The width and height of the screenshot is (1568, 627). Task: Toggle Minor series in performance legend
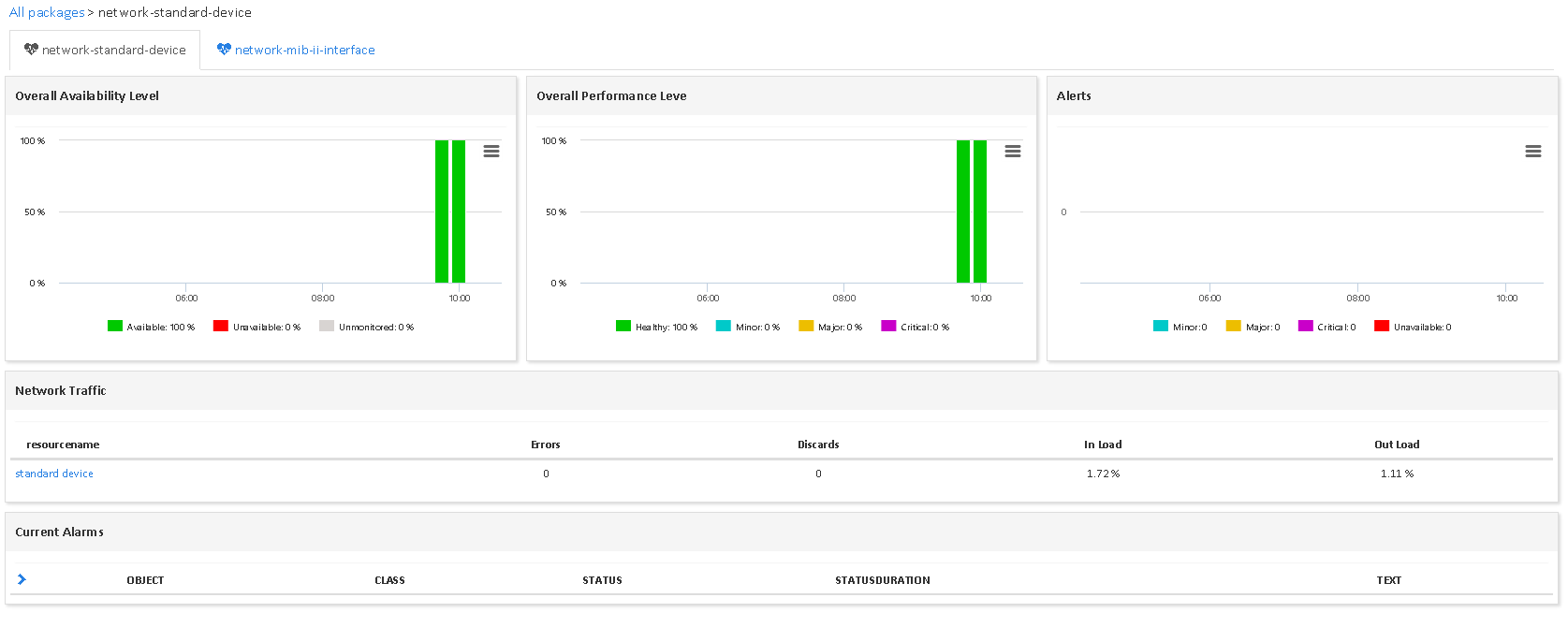pos(748,327)
